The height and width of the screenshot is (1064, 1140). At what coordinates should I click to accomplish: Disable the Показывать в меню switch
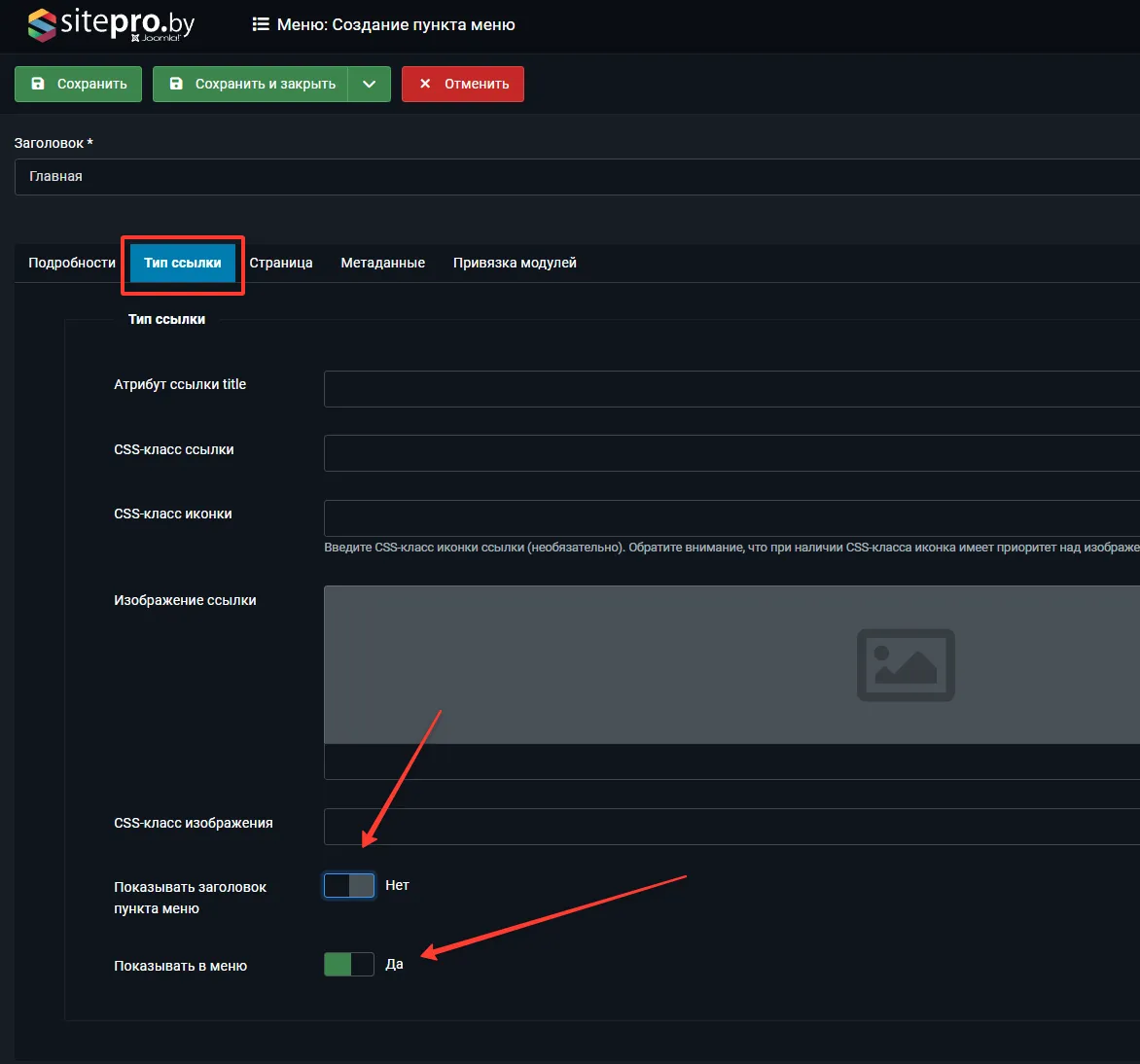point(349,964)
